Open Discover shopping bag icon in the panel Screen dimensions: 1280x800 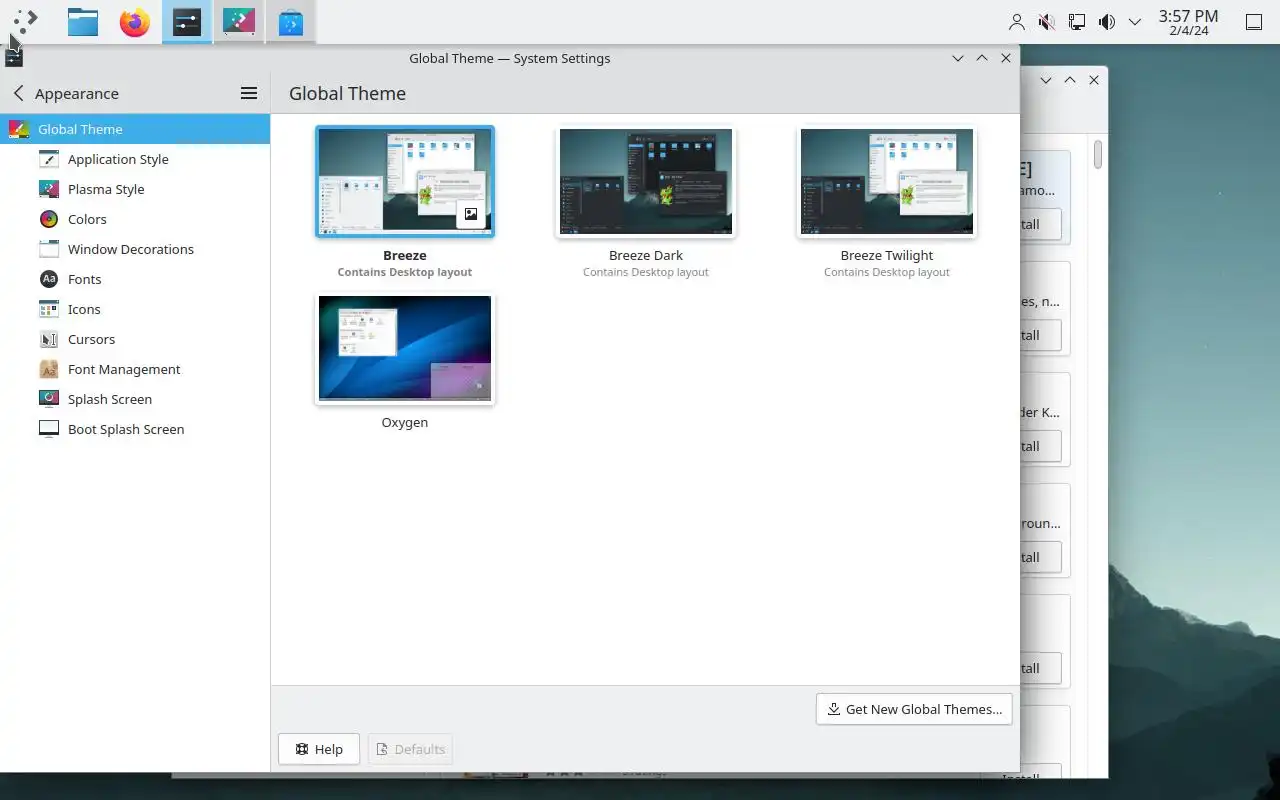coord(291,21)
